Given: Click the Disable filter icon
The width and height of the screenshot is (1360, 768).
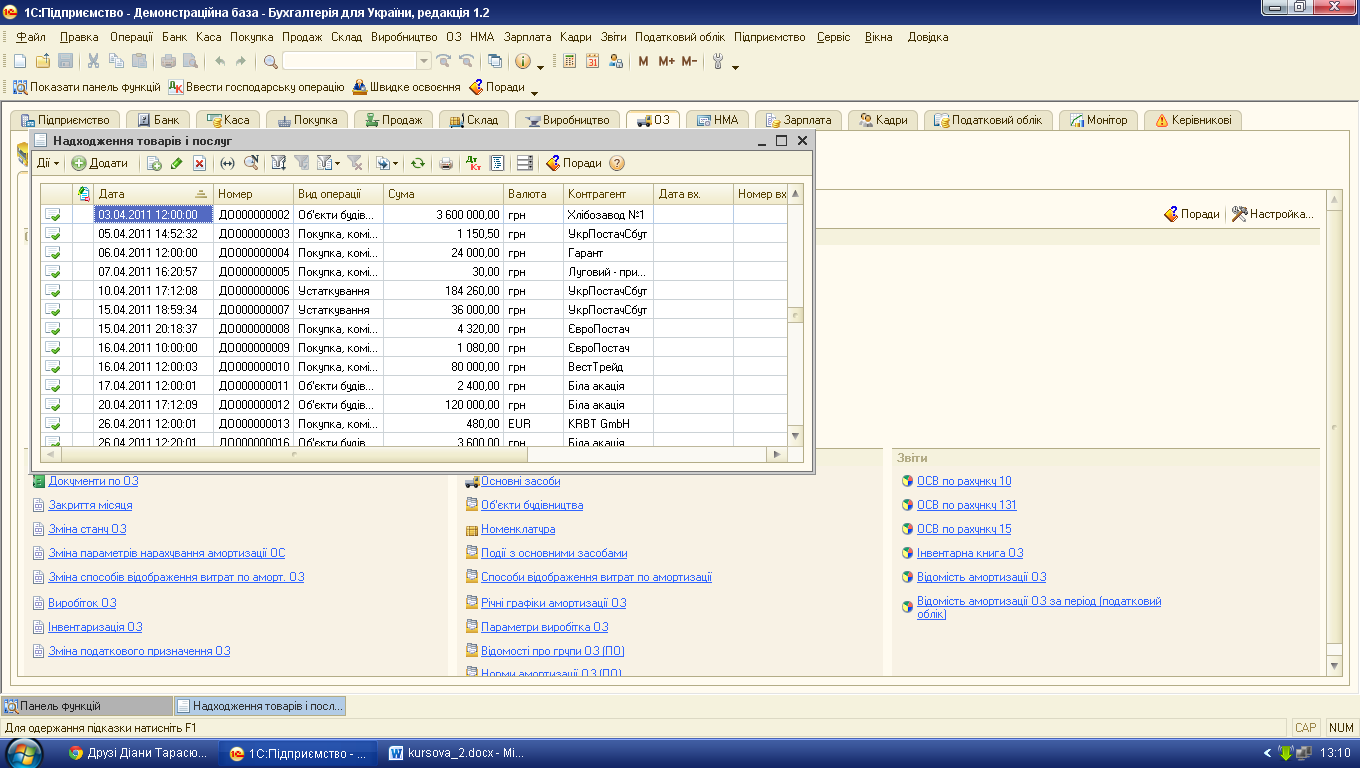Looking at the screenshot, I should tap(354, 163).
